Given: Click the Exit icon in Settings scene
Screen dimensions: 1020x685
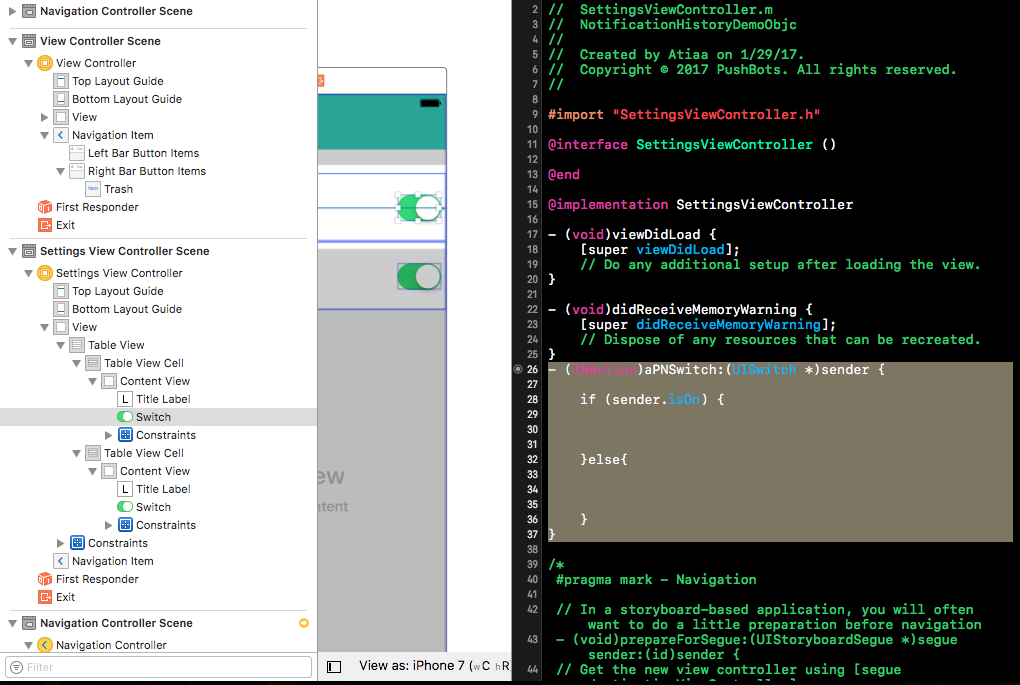Looking at the screenshot, I should coord(45,597).
